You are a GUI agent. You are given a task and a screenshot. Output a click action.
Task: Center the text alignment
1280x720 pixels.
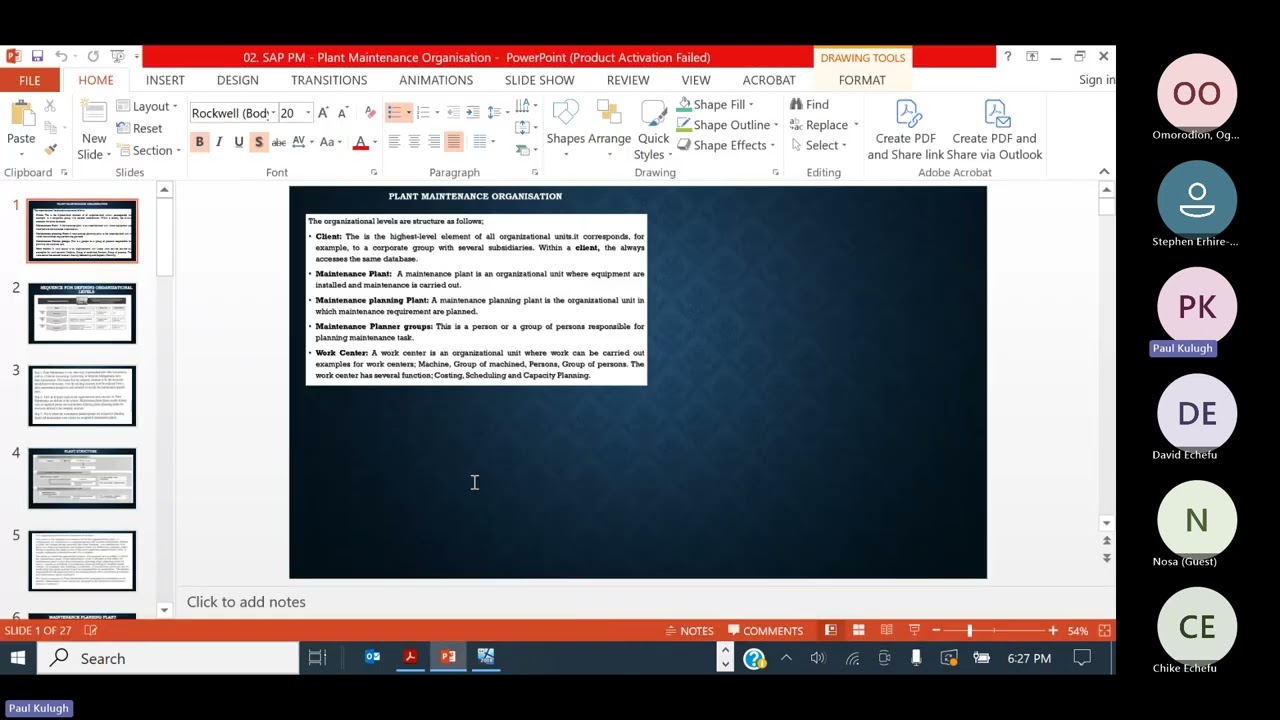click(x=414, y=142)
